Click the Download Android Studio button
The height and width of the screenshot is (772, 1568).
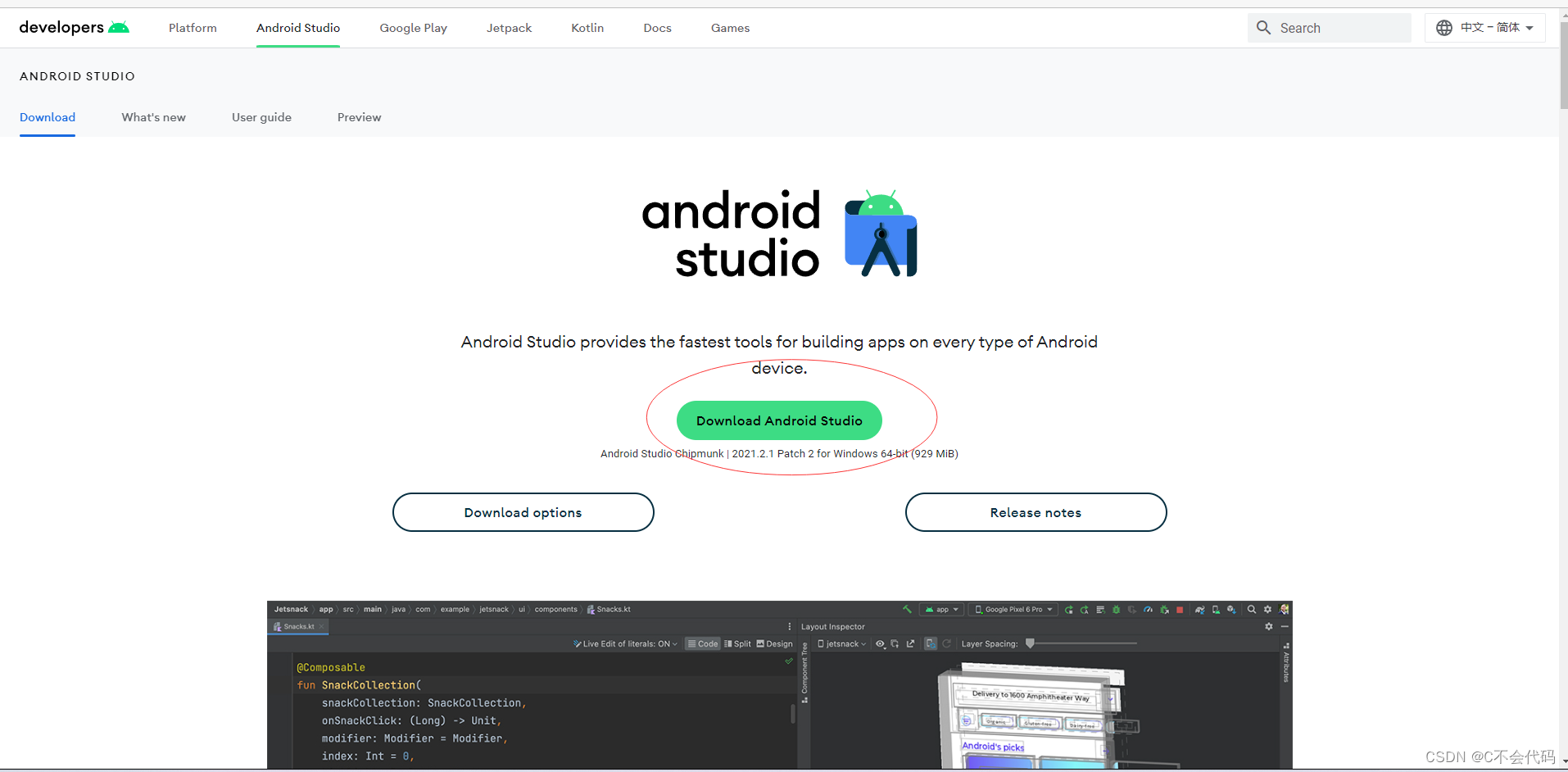pos(779,420)
